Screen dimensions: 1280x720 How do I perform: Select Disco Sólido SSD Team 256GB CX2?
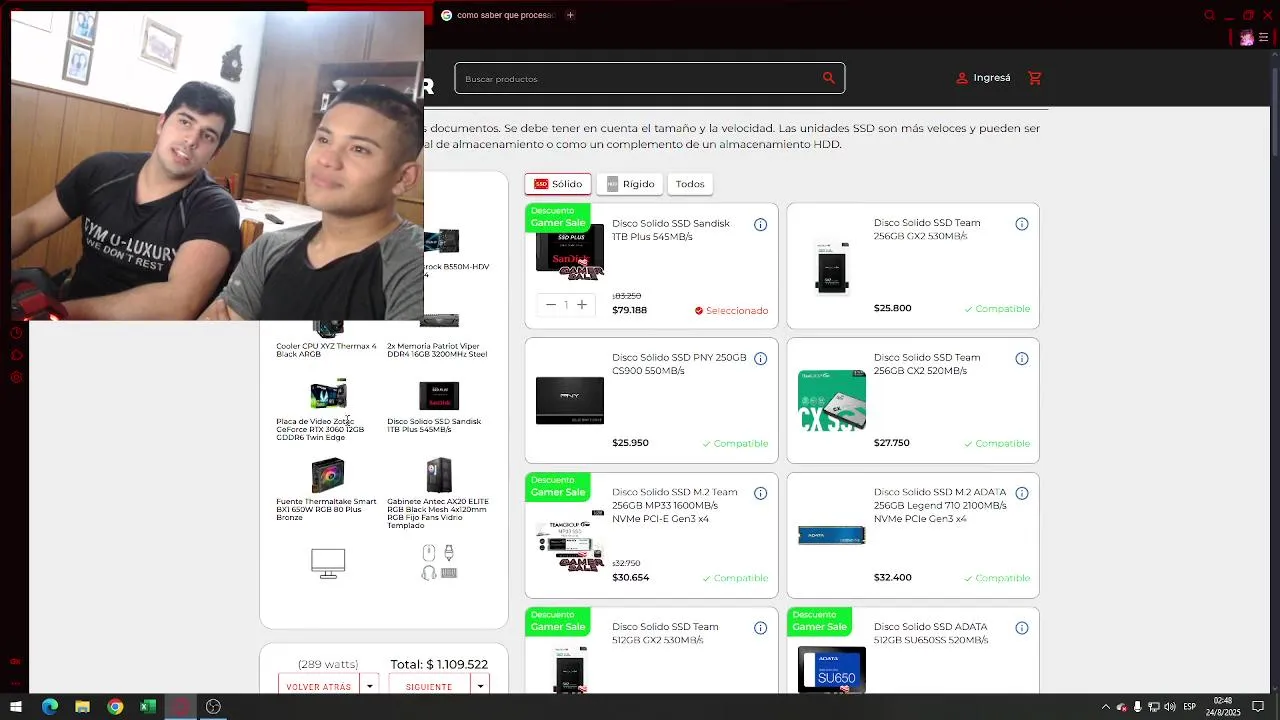tap(913, 400)
